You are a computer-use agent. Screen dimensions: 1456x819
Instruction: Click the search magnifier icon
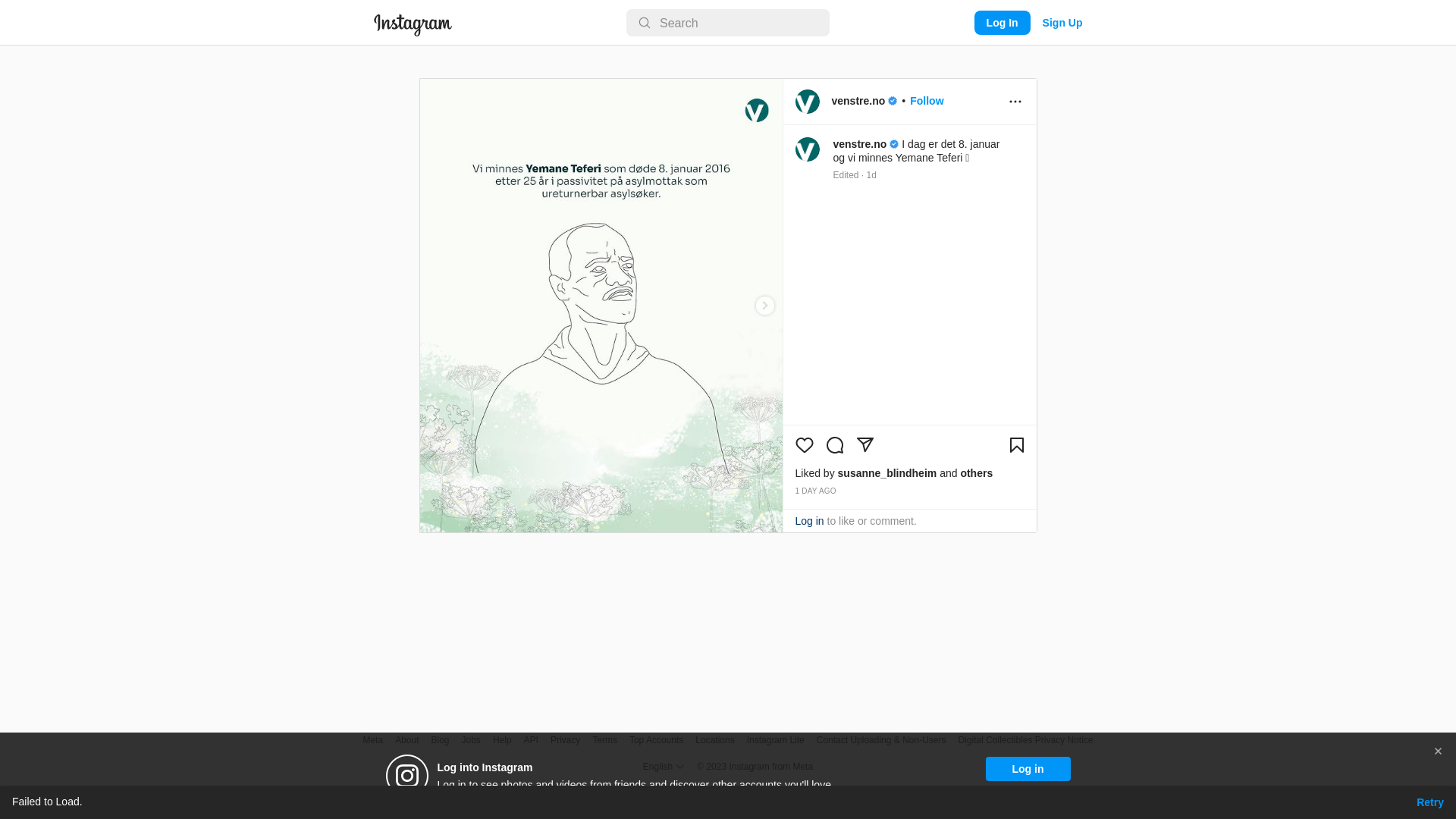click(644, 23)
